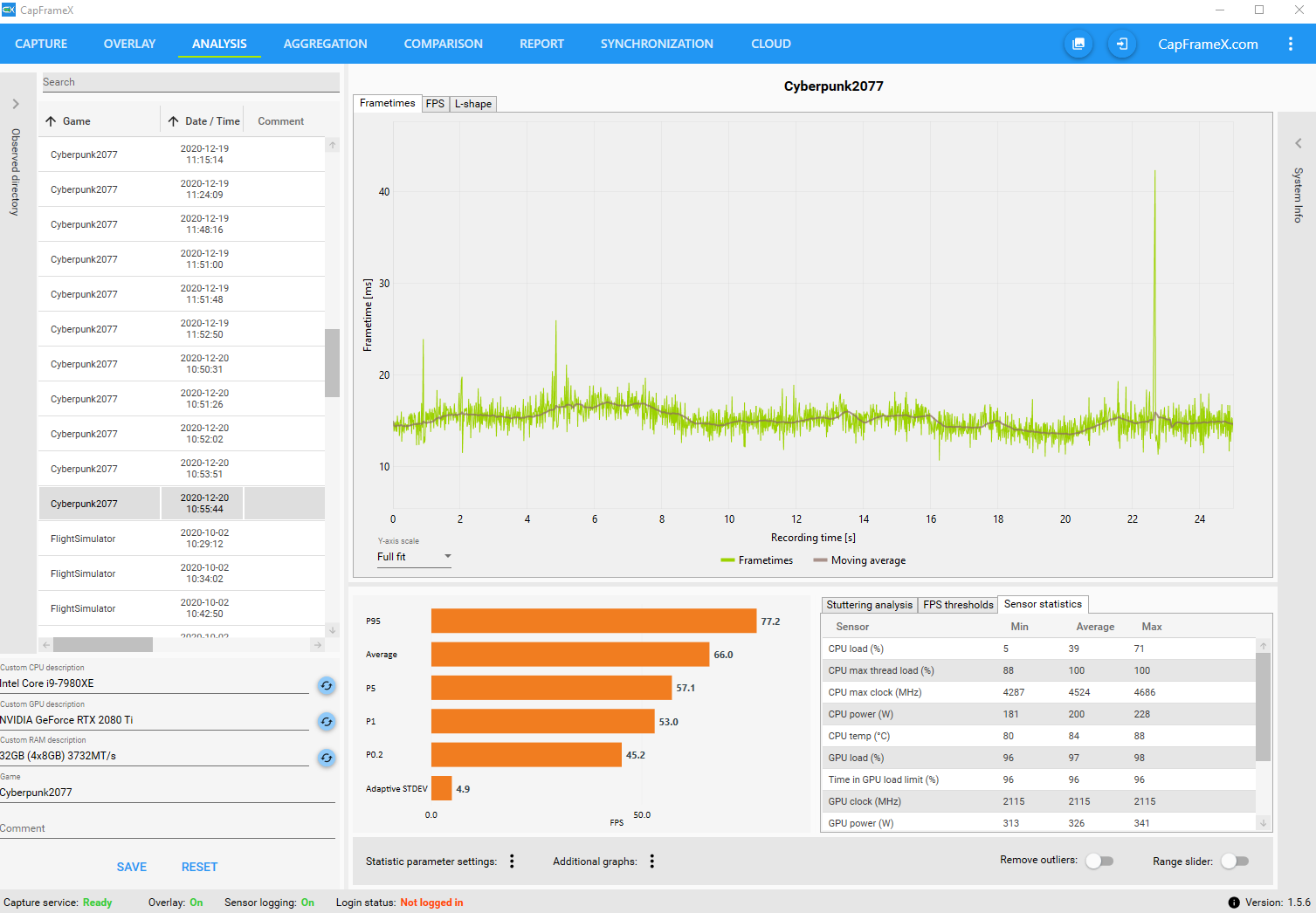The image size is (1316, 913).
Task: Show the L-shape graph tab
Action: coord(473,104)
